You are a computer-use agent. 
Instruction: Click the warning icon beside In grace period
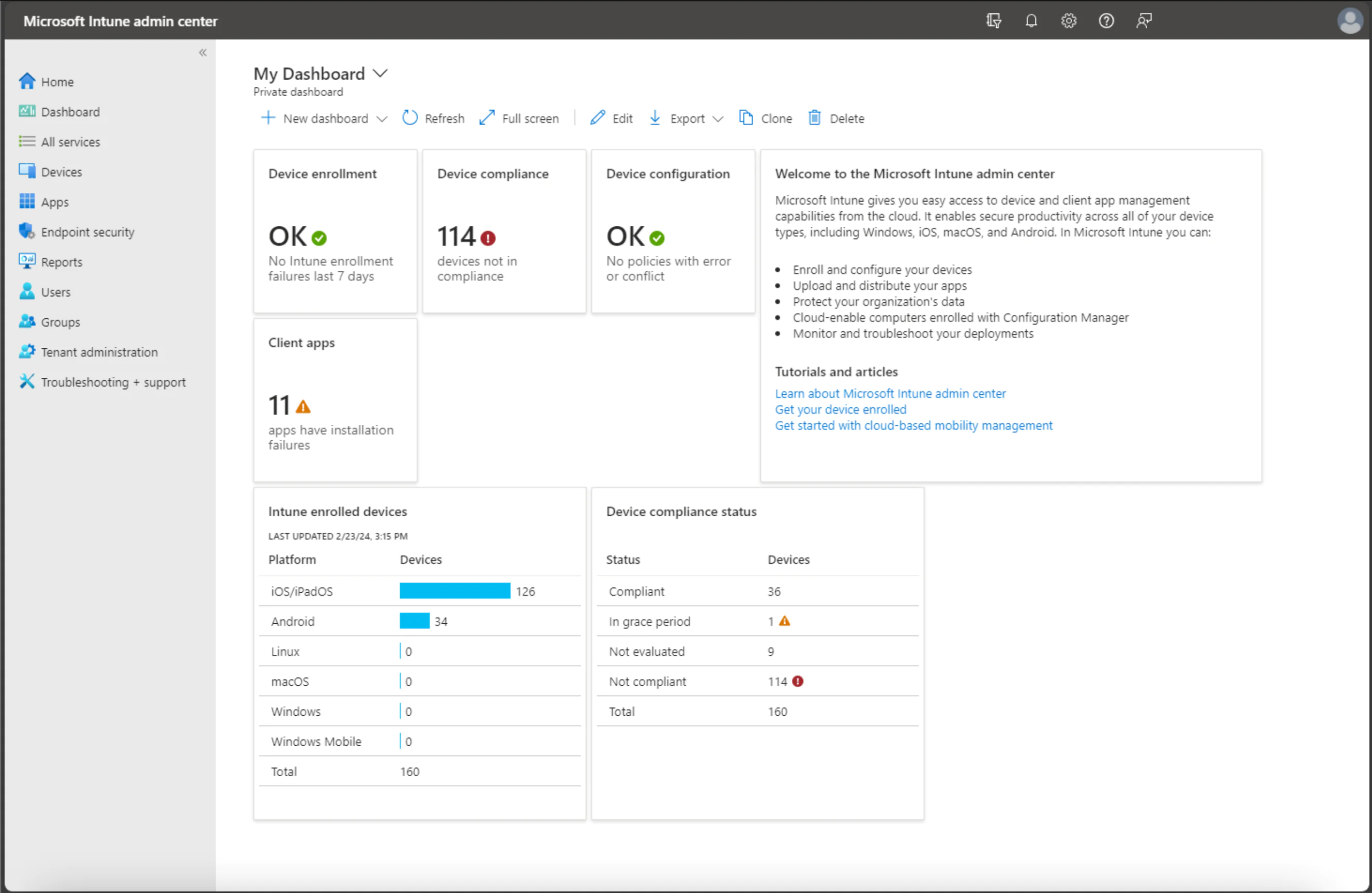[785, 621]
